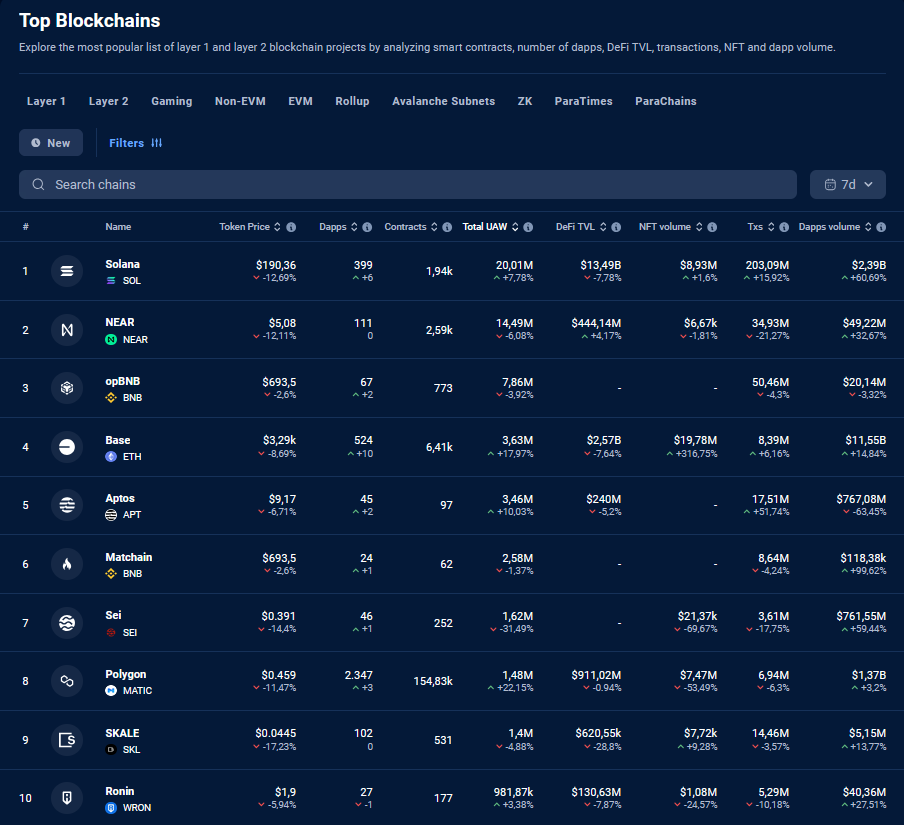The image size is (904, 825).
Task: Click the Dapps column info icon
Action: coord(367,227)
